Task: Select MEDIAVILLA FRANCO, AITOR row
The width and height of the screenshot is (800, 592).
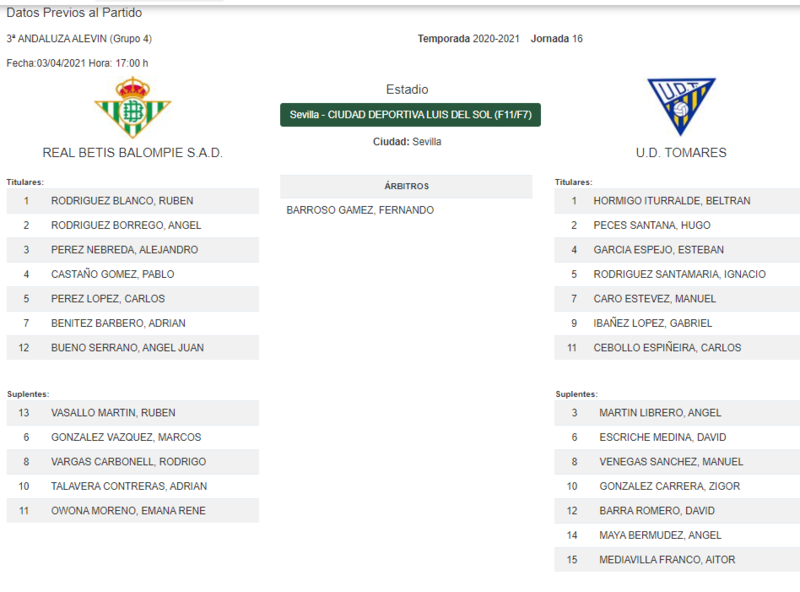Action: pos(677,560)
